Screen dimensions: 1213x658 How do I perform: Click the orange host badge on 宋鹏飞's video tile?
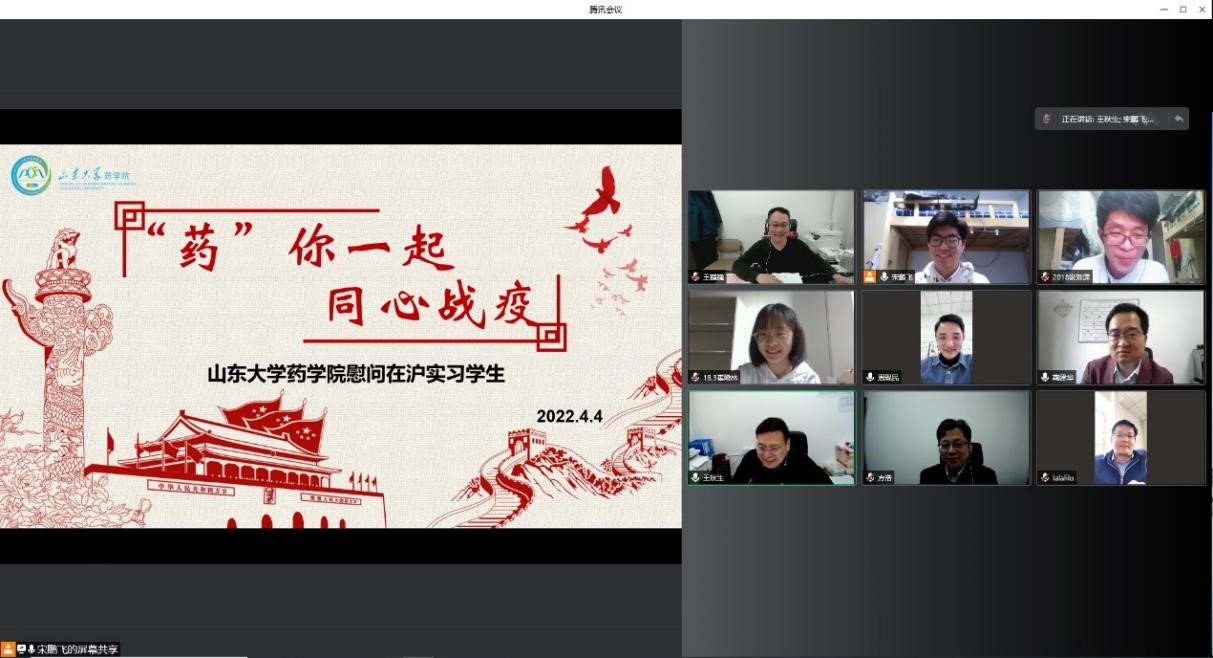[x=870, y=277]
